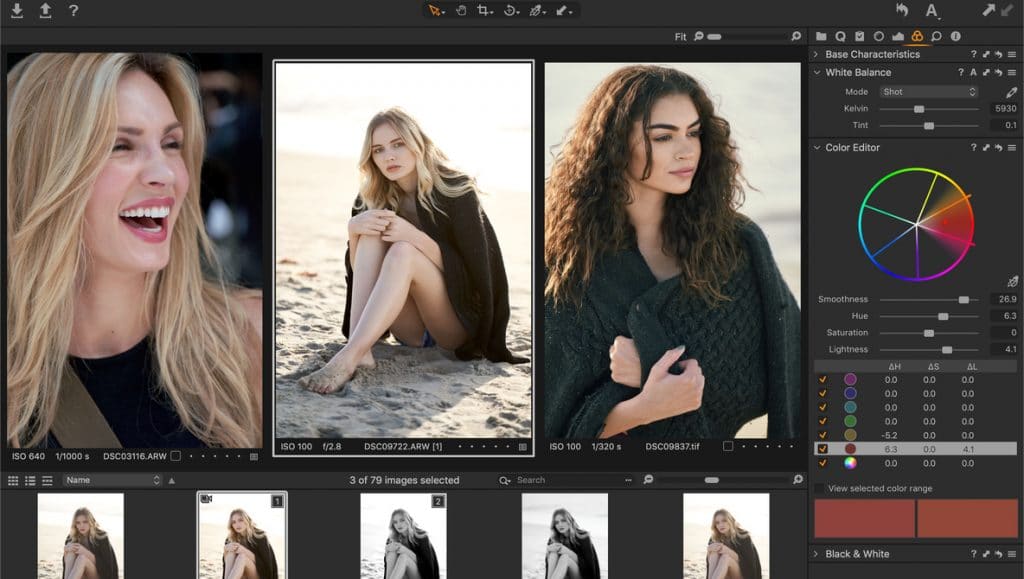Viewport: 1024px width, 579px height.
Task: Open the White Balance Mode dropdown
Action: (928, 91)
